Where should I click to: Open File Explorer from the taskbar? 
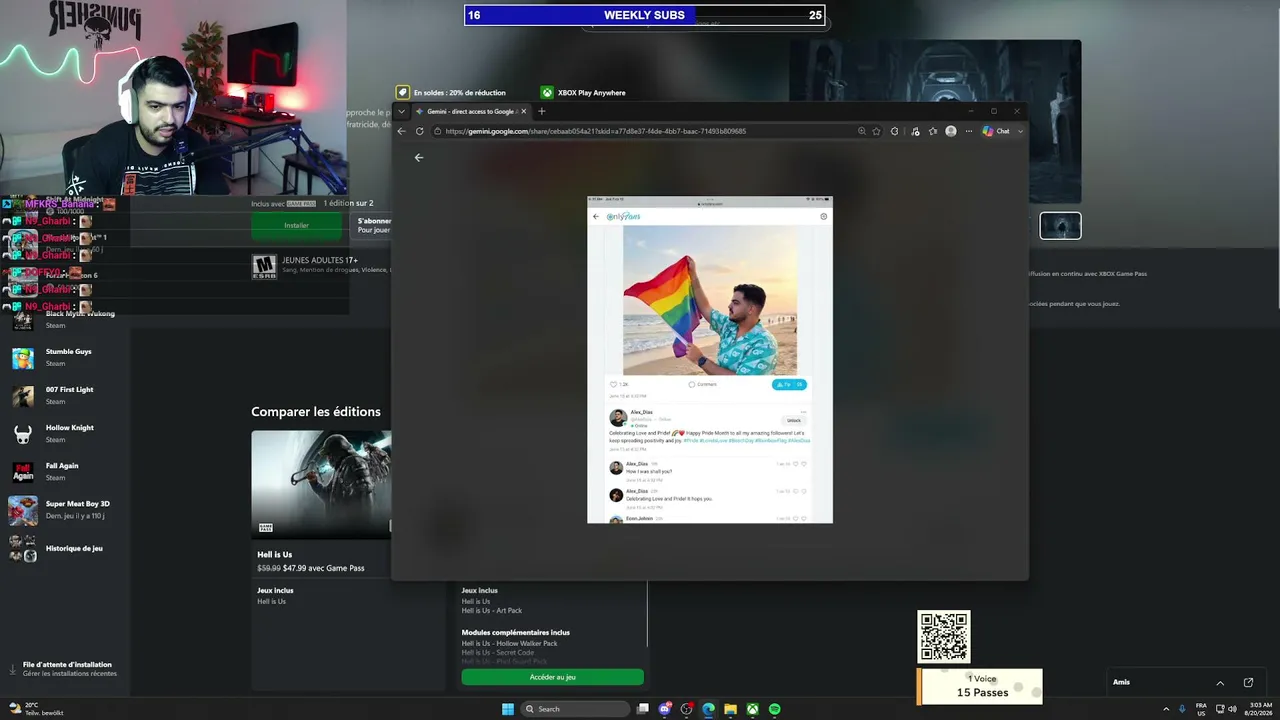coord(730,709)
